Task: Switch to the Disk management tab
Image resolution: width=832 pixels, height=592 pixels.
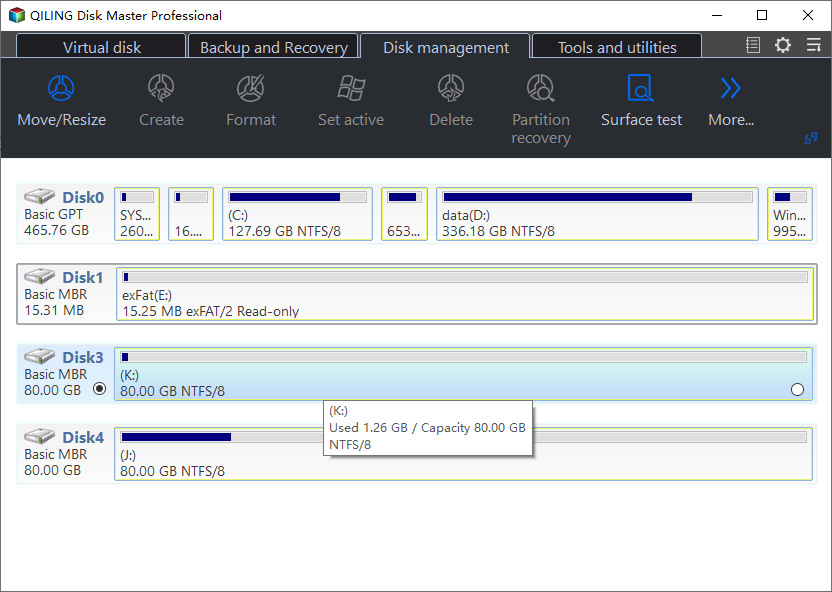Action: click(445, 47)
